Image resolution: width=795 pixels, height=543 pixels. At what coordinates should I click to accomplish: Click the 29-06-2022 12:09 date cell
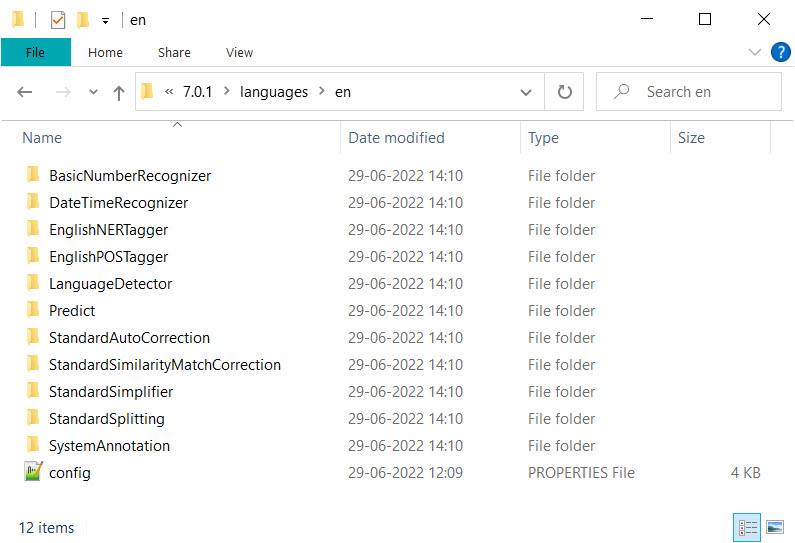click(x=405, y=473)
